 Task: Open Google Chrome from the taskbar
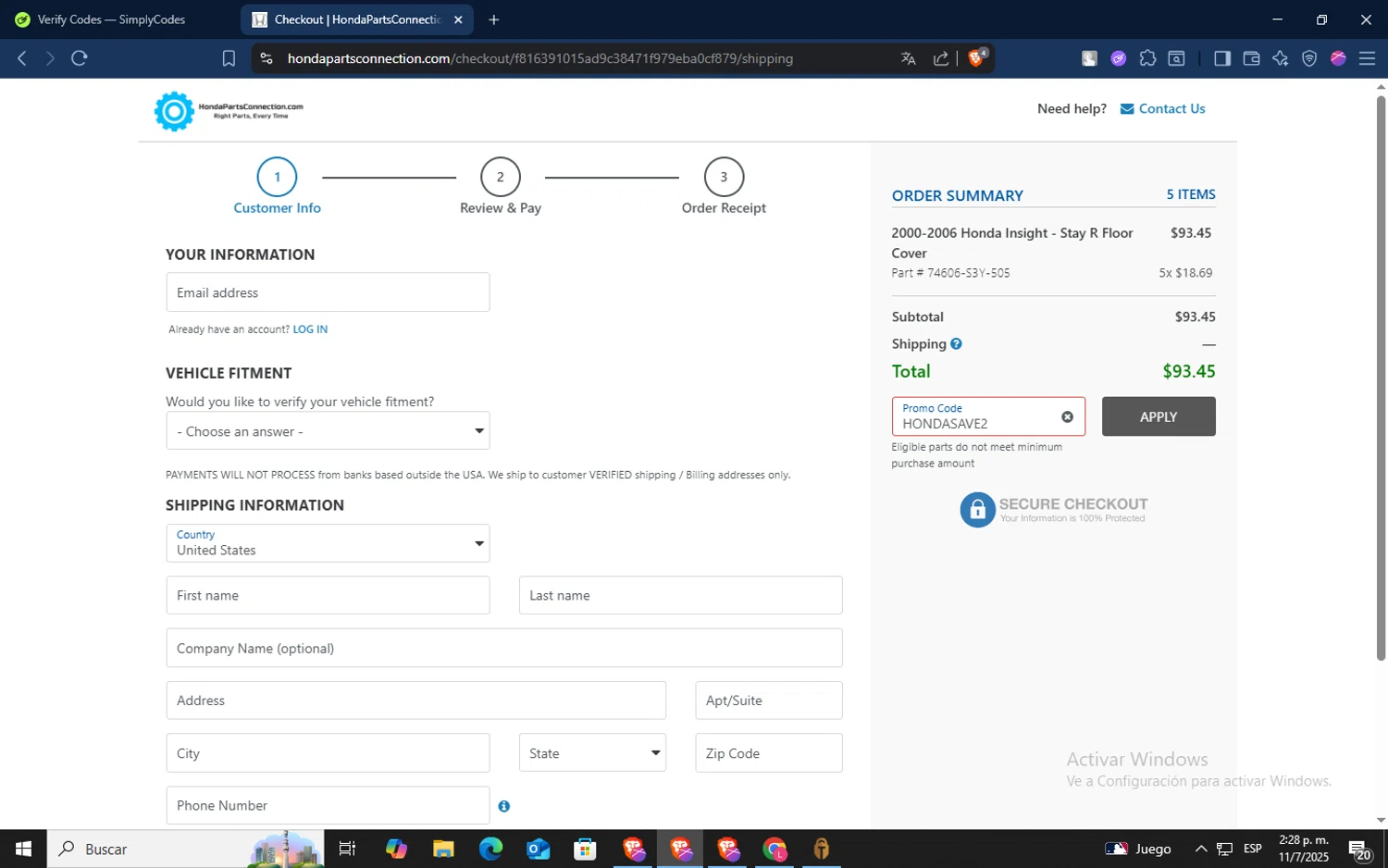click(775, 849)
